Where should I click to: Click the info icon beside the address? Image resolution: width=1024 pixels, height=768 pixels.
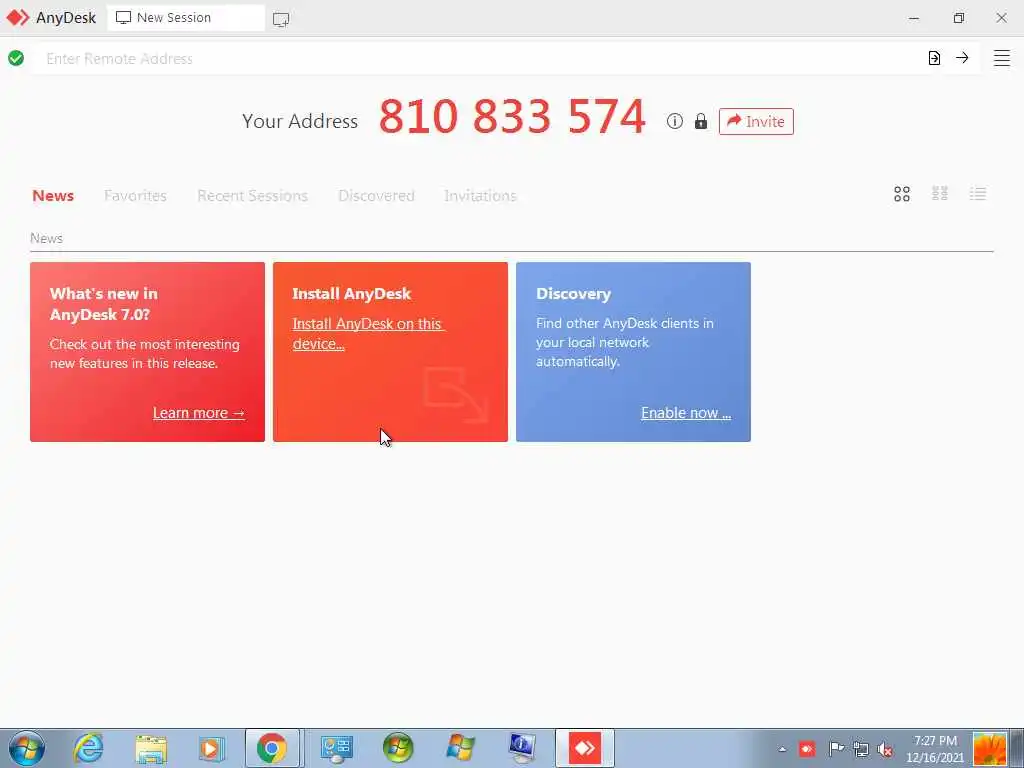(x=675, y=121)
